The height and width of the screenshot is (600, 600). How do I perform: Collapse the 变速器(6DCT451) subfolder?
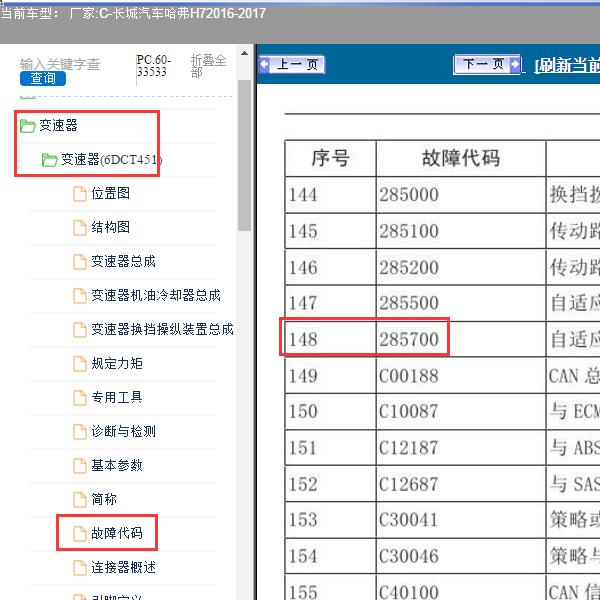pyautogui.click(x=111, y=159)
